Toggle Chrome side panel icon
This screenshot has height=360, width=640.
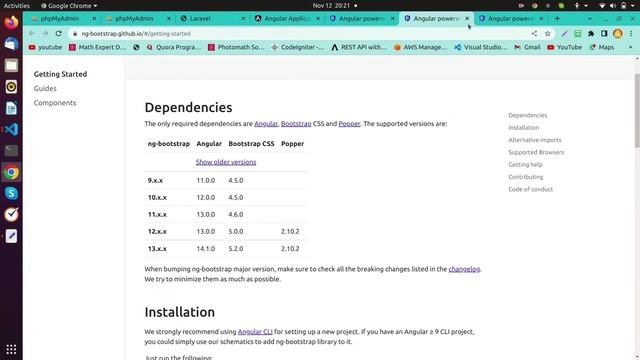click(604, 33)
